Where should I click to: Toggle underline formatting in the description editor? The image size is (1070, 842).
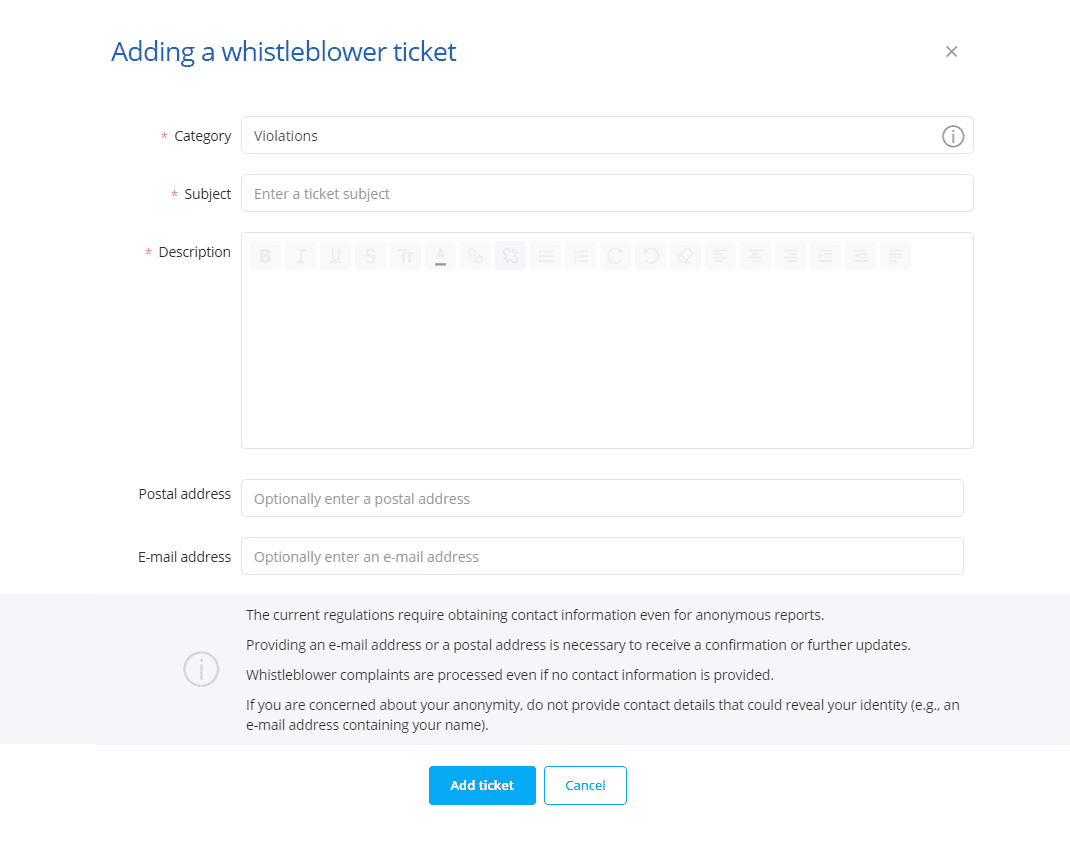pyautogui.click(x=335, y=256)
